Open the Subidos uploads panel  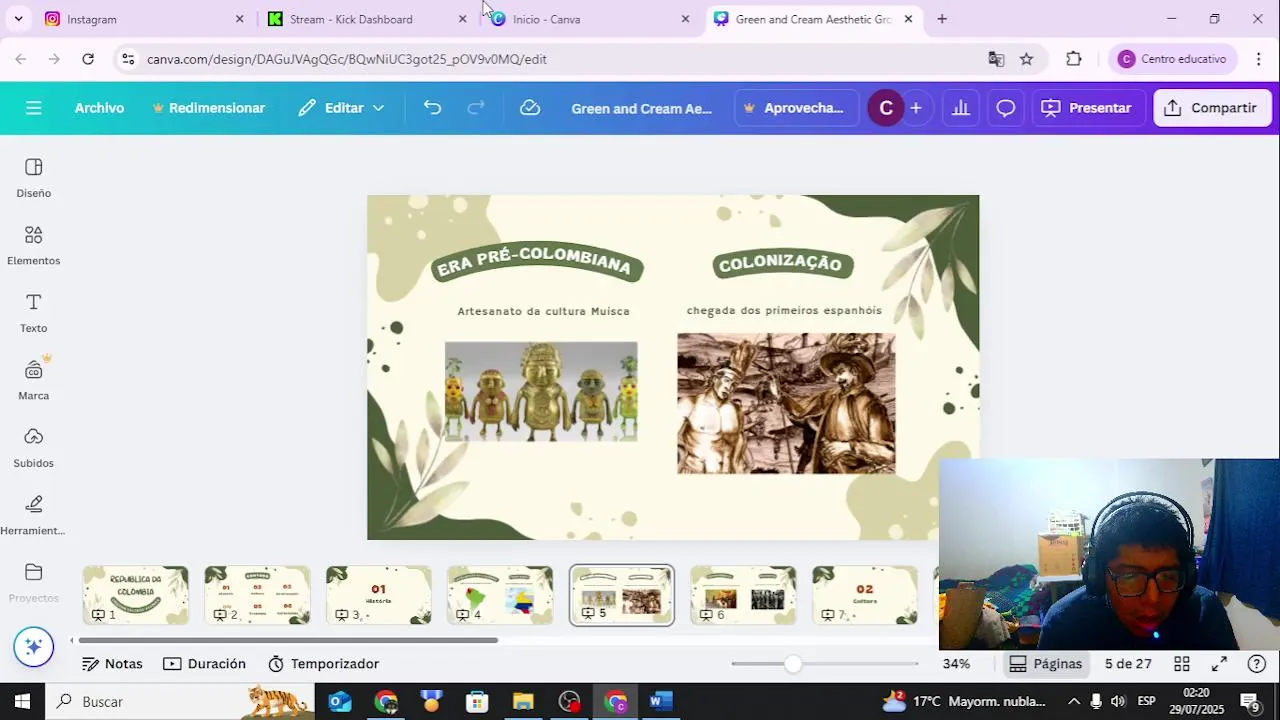(33, 448)
